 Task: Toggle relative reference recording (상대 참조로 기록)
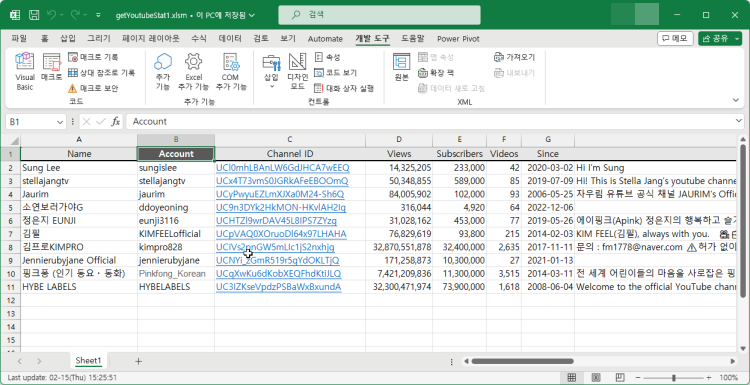(101, 73)
